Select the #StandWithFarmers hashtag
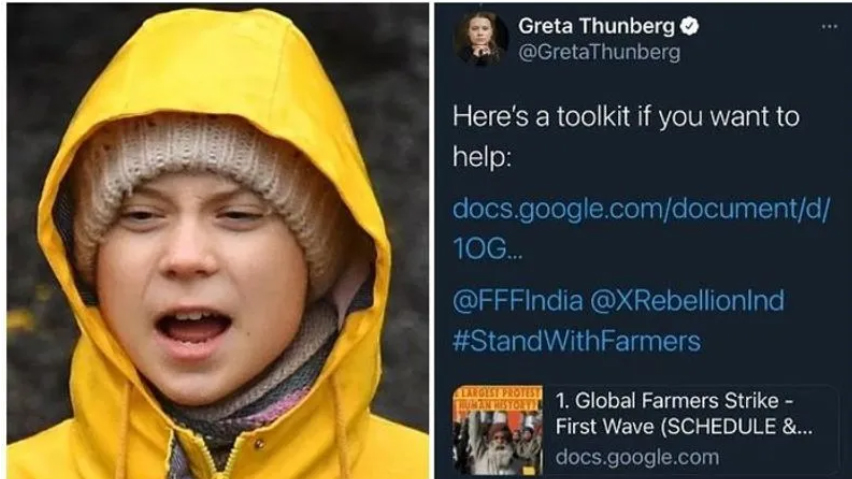Viewport: 852px width, 479px height. click(577, 341)
